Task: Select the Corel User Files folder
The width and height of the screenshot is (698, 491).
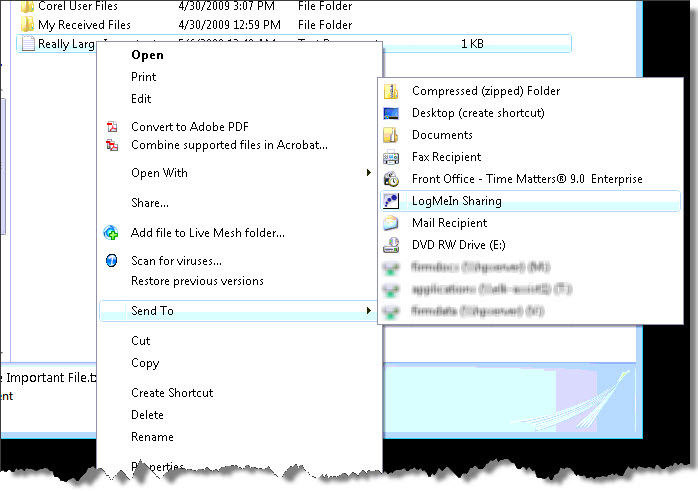Action: pyautogui.click(x=77, y=6)
